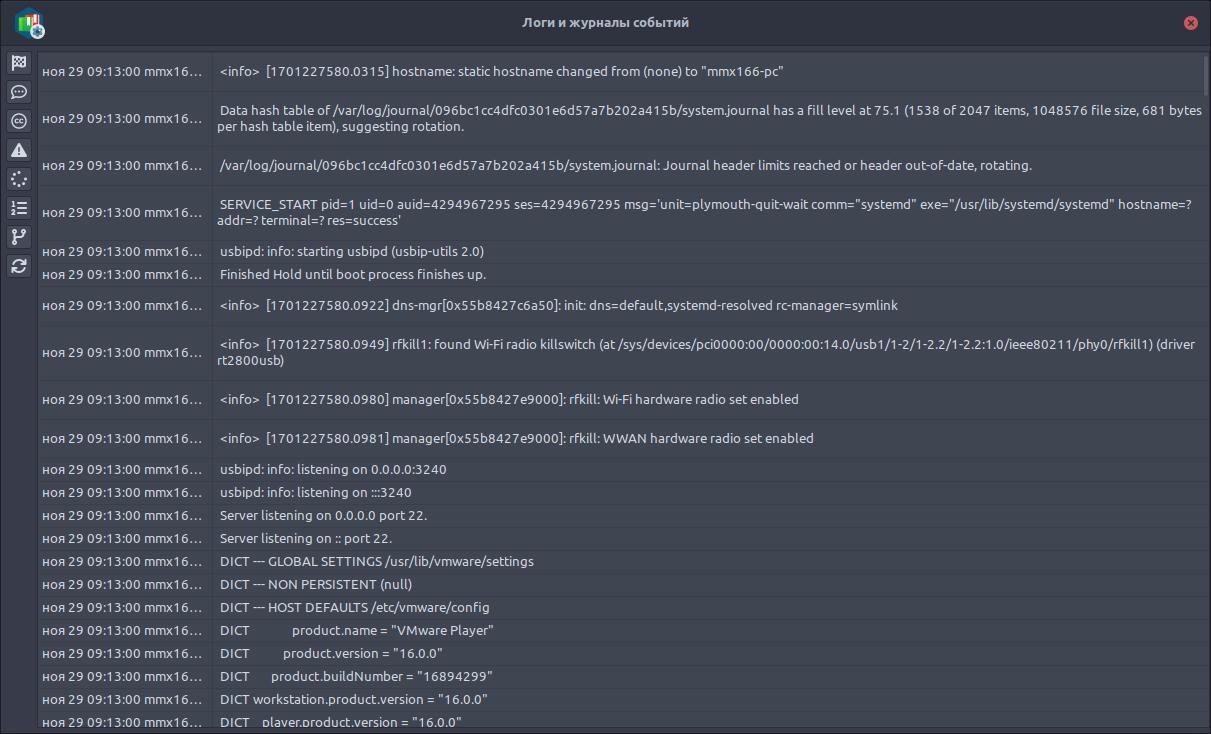The height and width of the screenshot is (734, 1211).
Task: Select the hostname changed log entry
Action: click(x=622, y=72)
